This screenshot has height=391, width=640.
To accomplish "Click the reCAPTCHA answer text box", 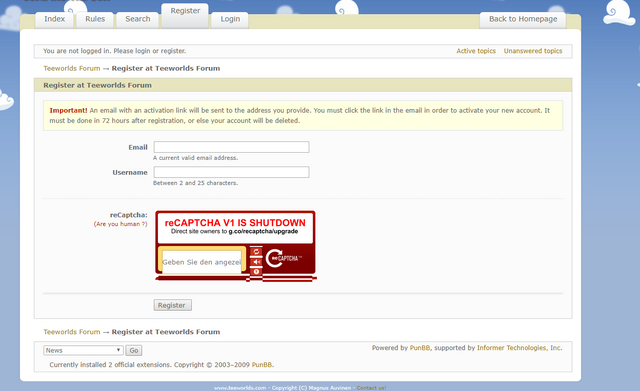I will coord(202,262).
